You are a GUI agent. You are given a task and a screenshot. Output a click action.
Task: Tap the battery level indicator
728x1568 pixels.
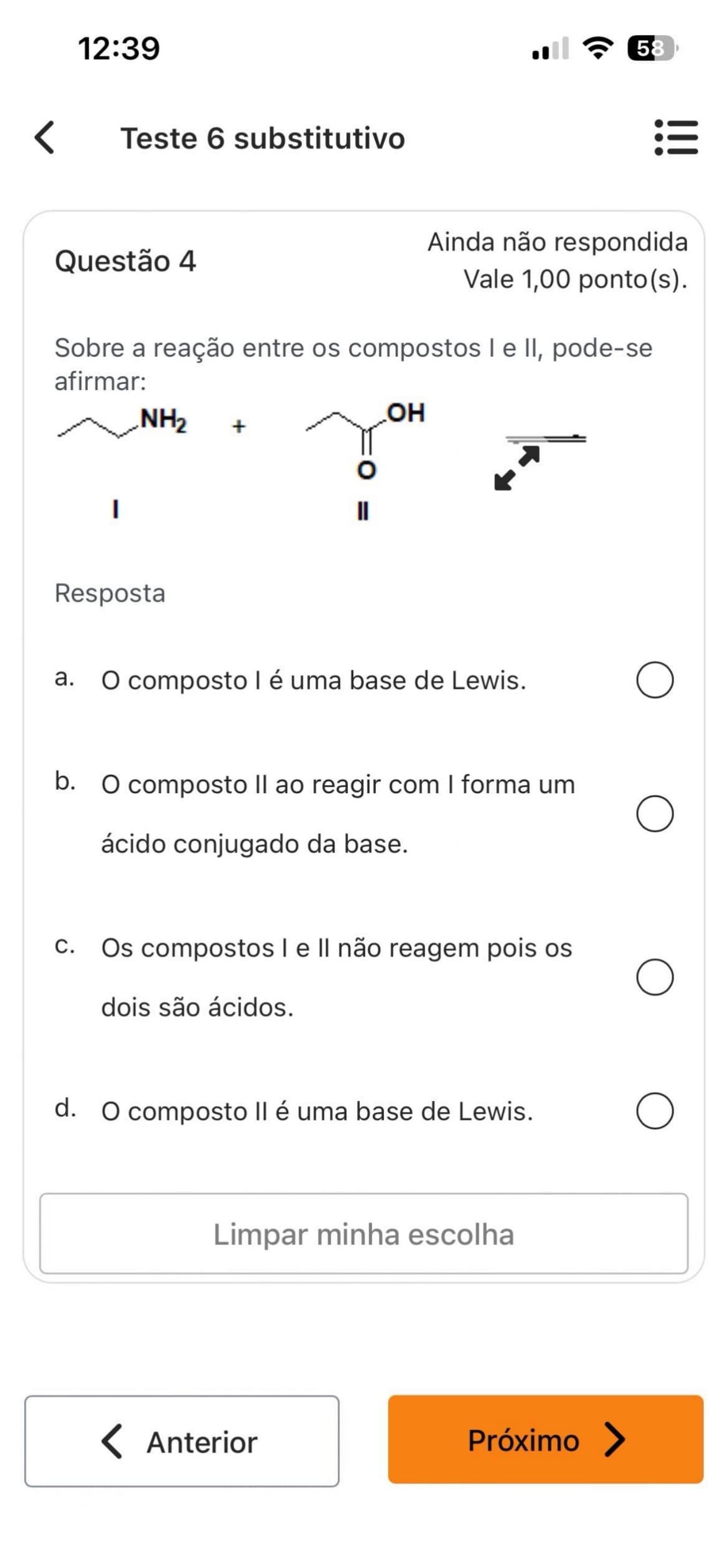pyautogui.click(x=652, y=48)
